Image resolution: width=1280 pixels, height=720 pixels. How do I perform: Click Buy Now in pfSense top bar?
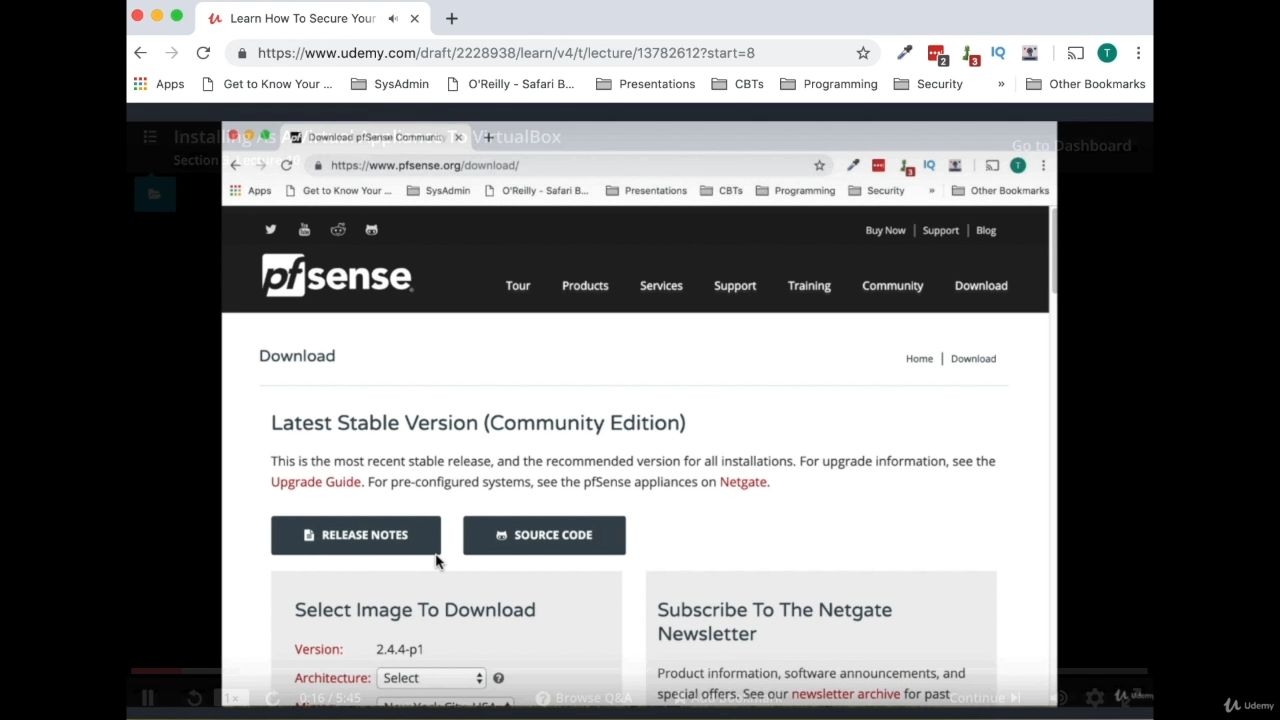tap(885, 230)
